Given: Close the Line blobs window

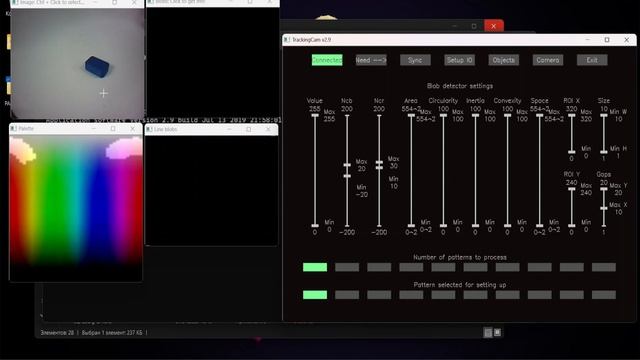Looking at the screenshot, I should pyautogui.click(x=268, y=129).
